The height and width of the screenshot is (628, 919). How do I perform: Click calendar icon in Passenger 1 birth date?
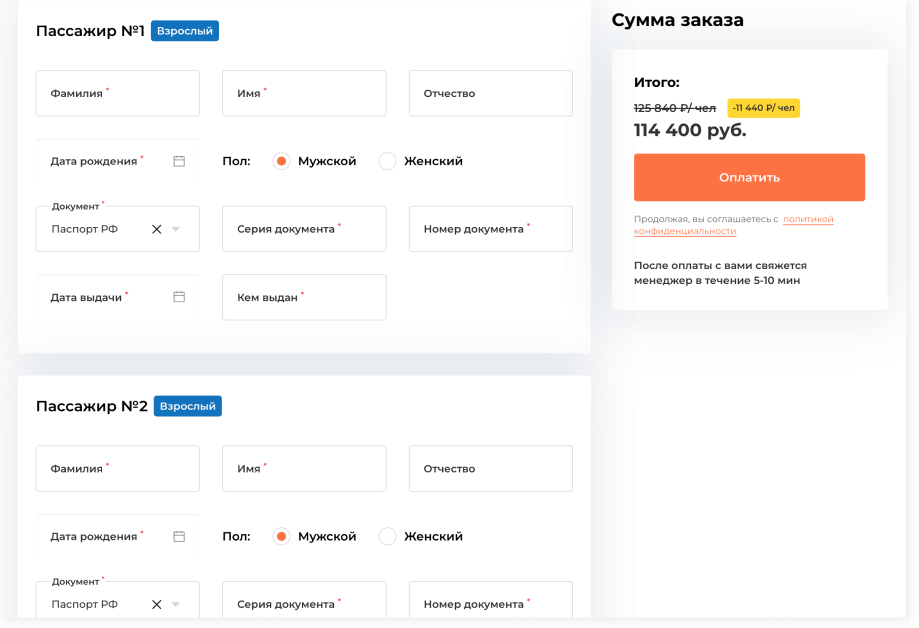pos(179,161)
